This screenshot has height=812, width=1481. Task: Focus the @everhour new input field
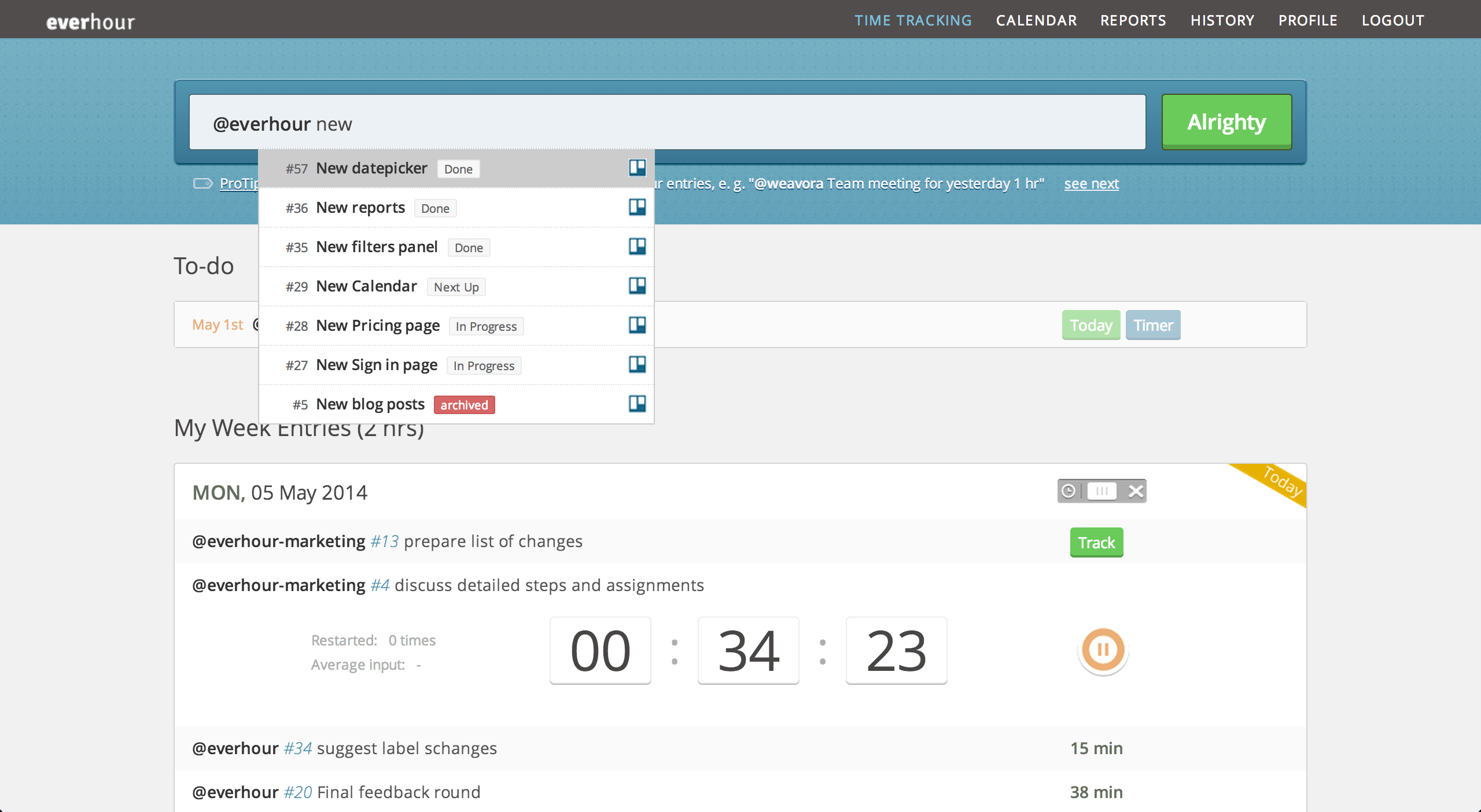(666, 123)
